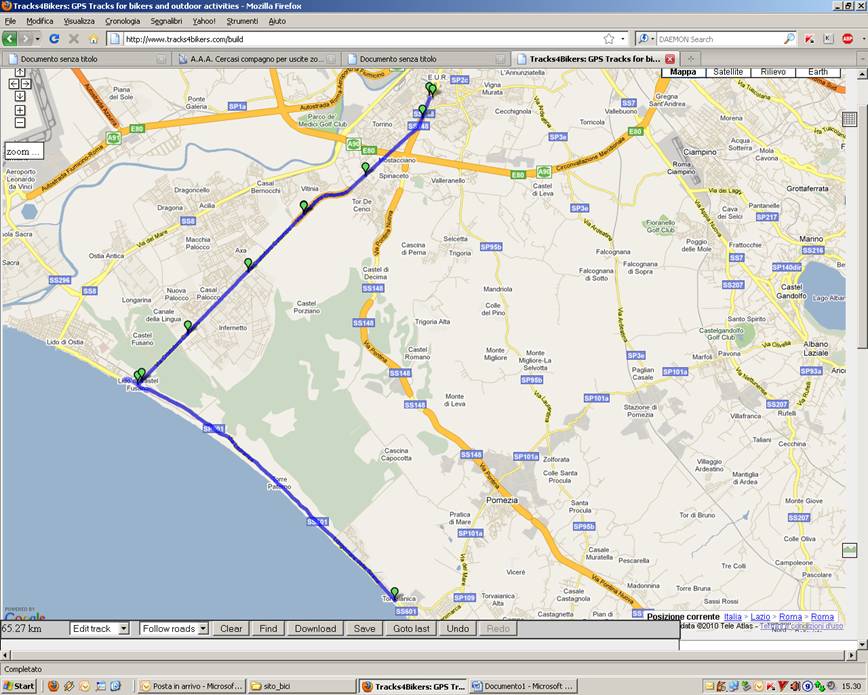Switch to the first Documento senza titolo tab
868x695 pixels.
(x=86, y=59)
